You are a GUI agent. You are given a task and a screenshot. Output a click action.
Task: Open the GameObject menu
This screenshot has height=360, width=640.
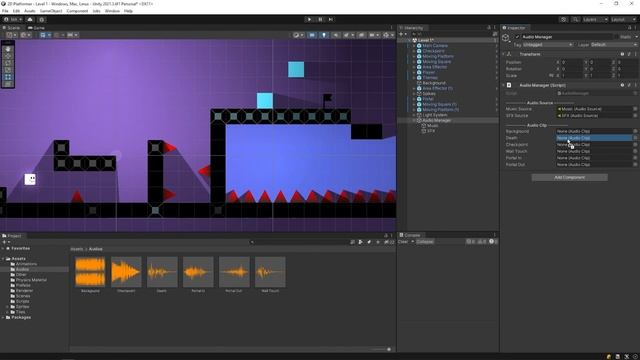click(x=51, y=11)
